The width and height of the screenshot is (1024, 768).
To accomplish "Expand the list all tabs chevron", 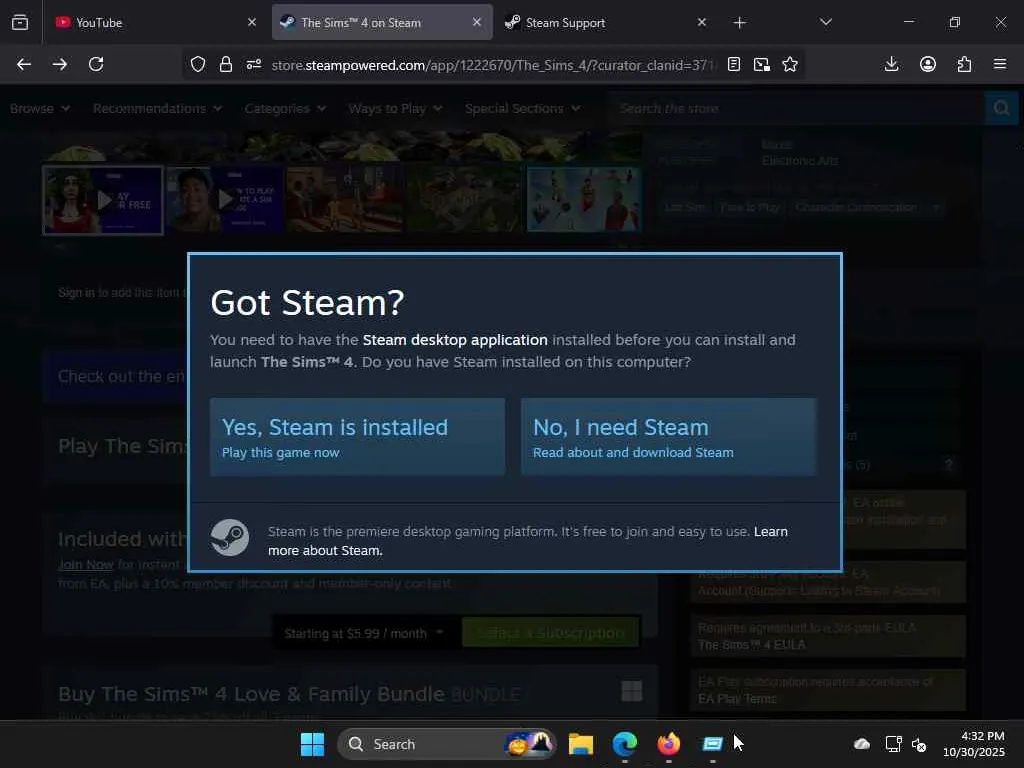I will 825,22.
